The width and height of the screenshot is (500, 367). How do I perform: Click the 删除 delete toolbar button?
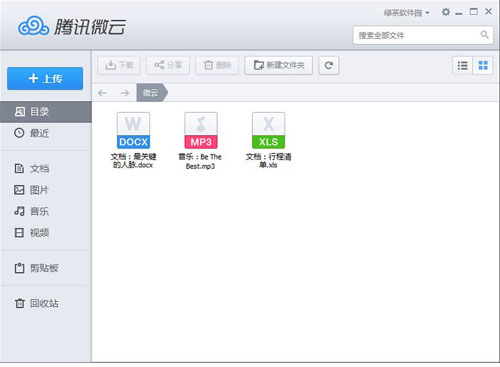(217, 65)
